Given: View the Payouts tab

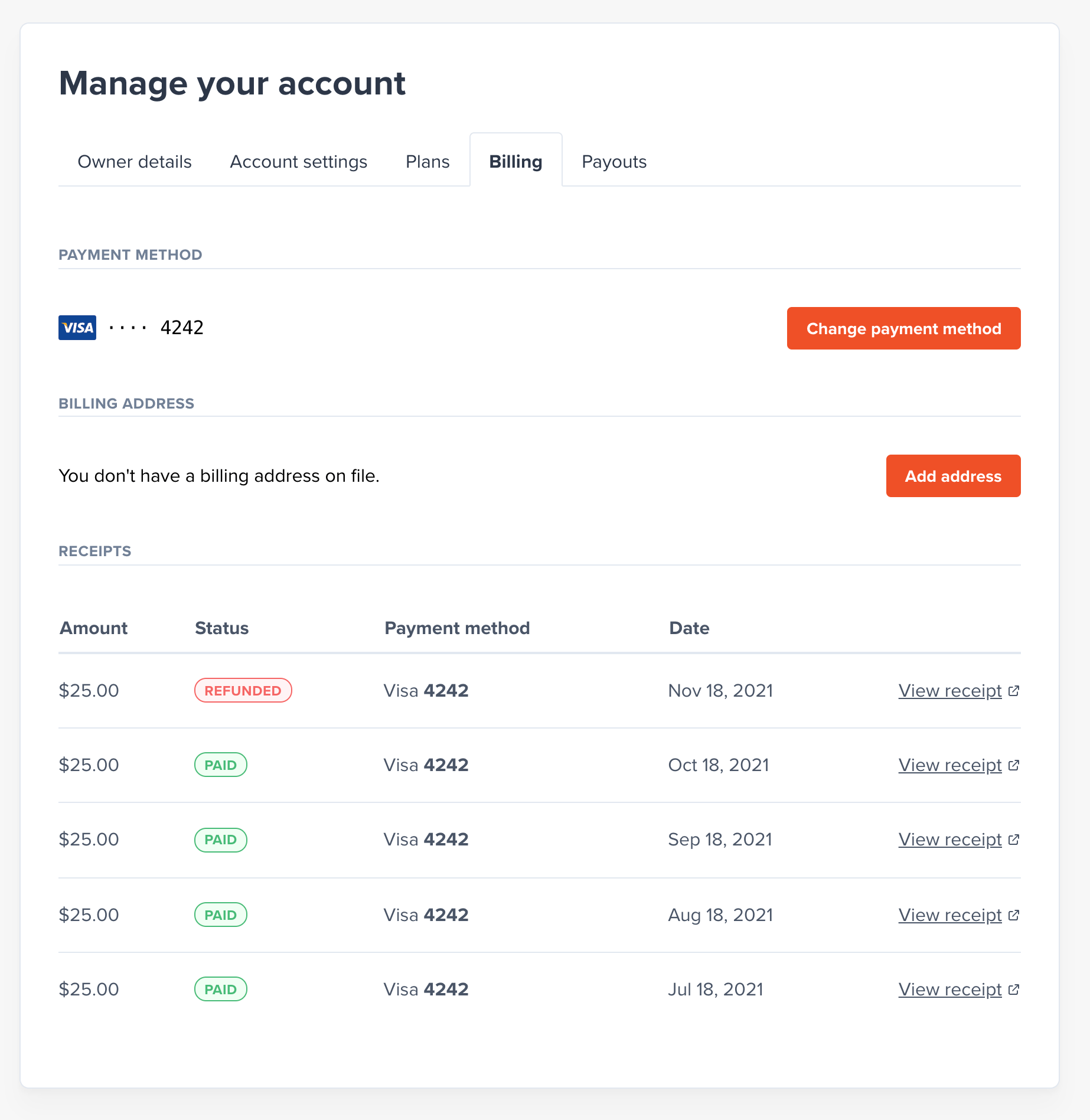Looking at the screenshot, I should 614,161.
